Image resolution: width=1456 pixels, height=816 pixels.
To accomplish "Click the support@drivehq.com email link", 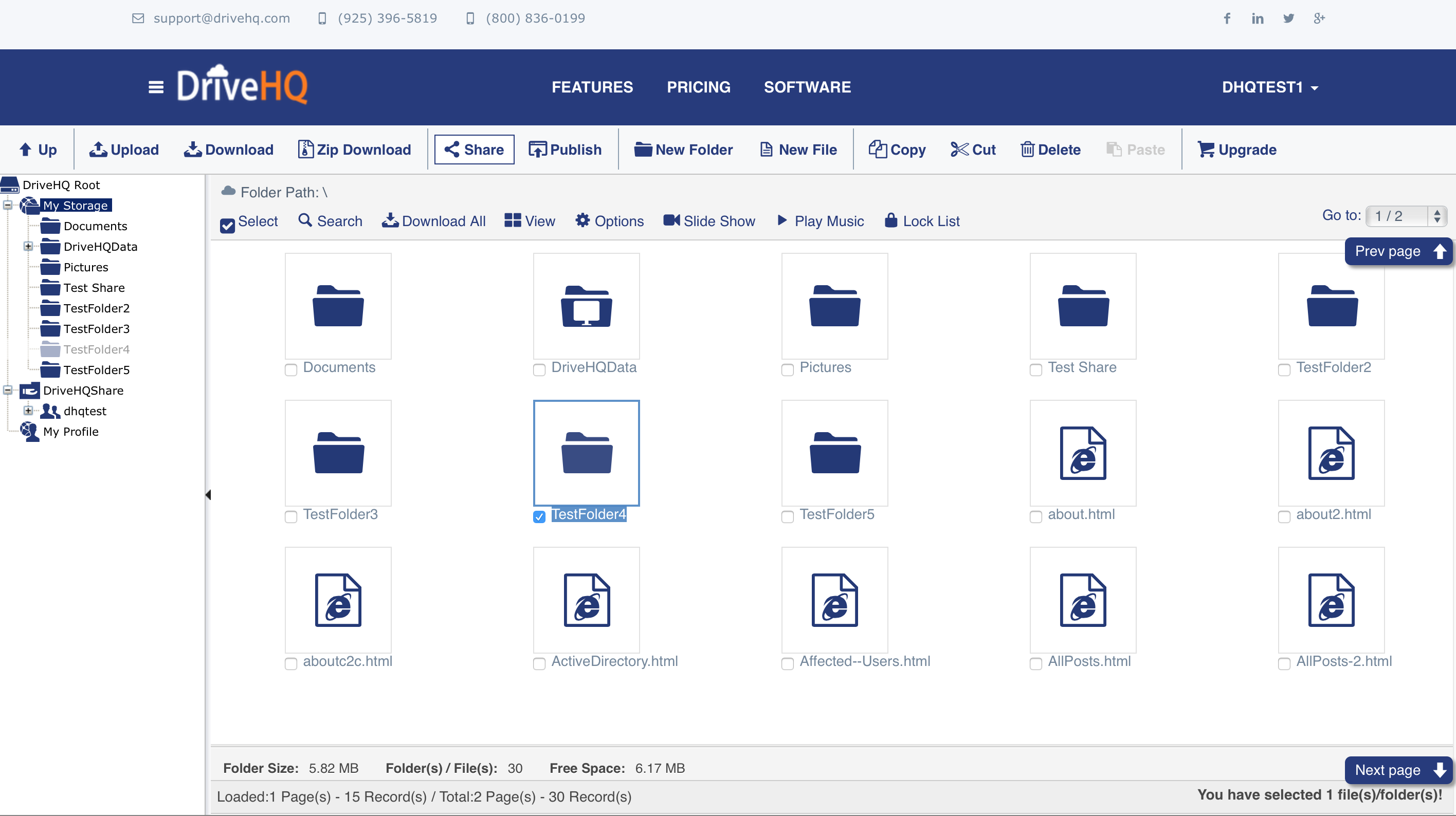I will 222,18.
